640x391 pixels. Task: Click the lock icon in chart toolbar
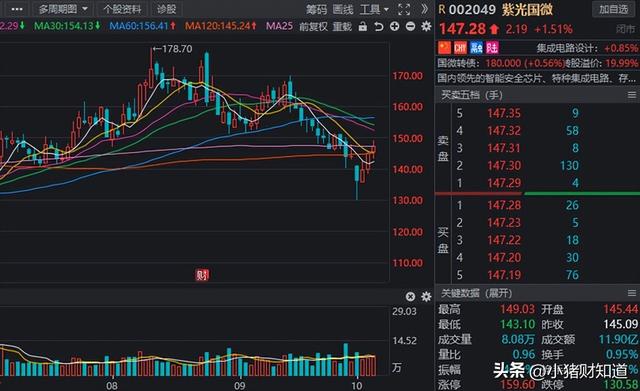point(362,27)
